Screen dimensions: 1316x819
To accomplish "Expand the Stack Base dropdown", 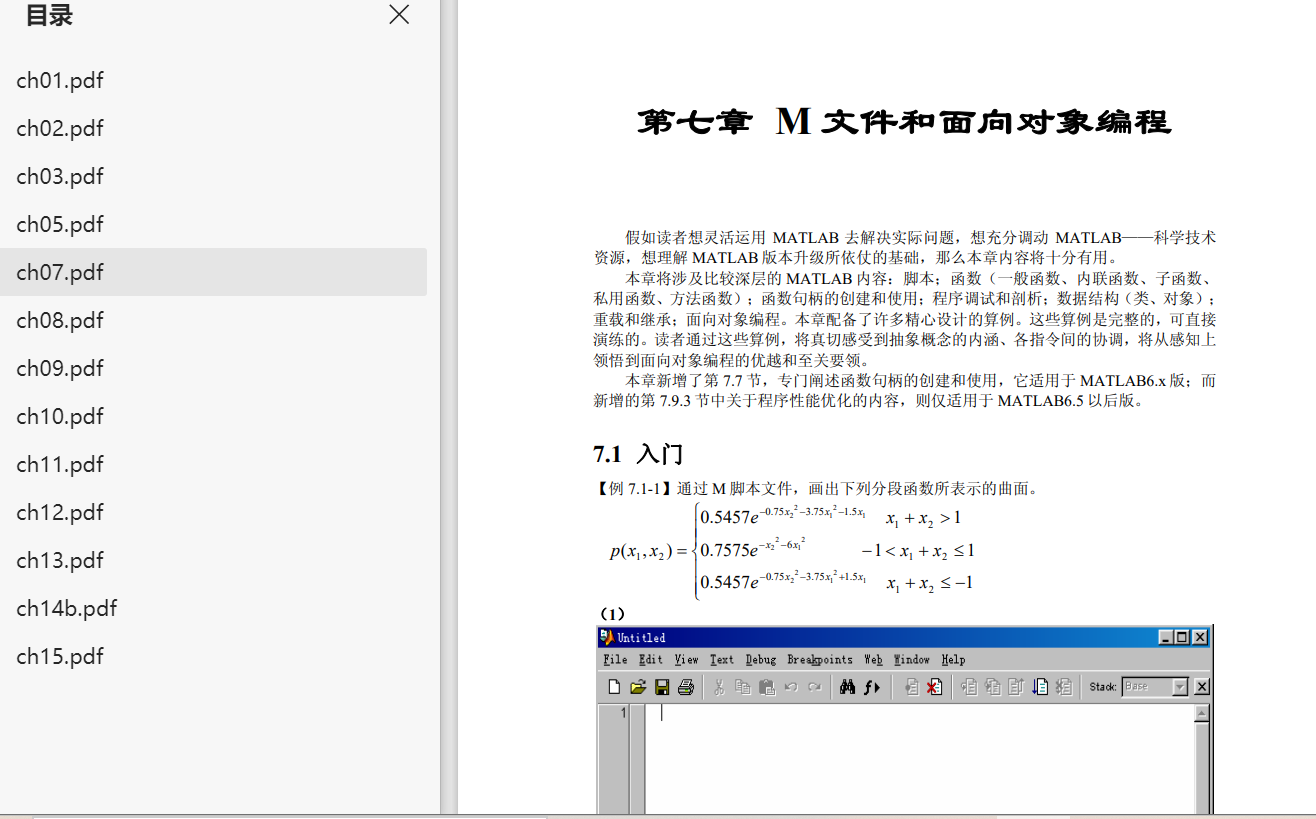I will point(1179,687).
